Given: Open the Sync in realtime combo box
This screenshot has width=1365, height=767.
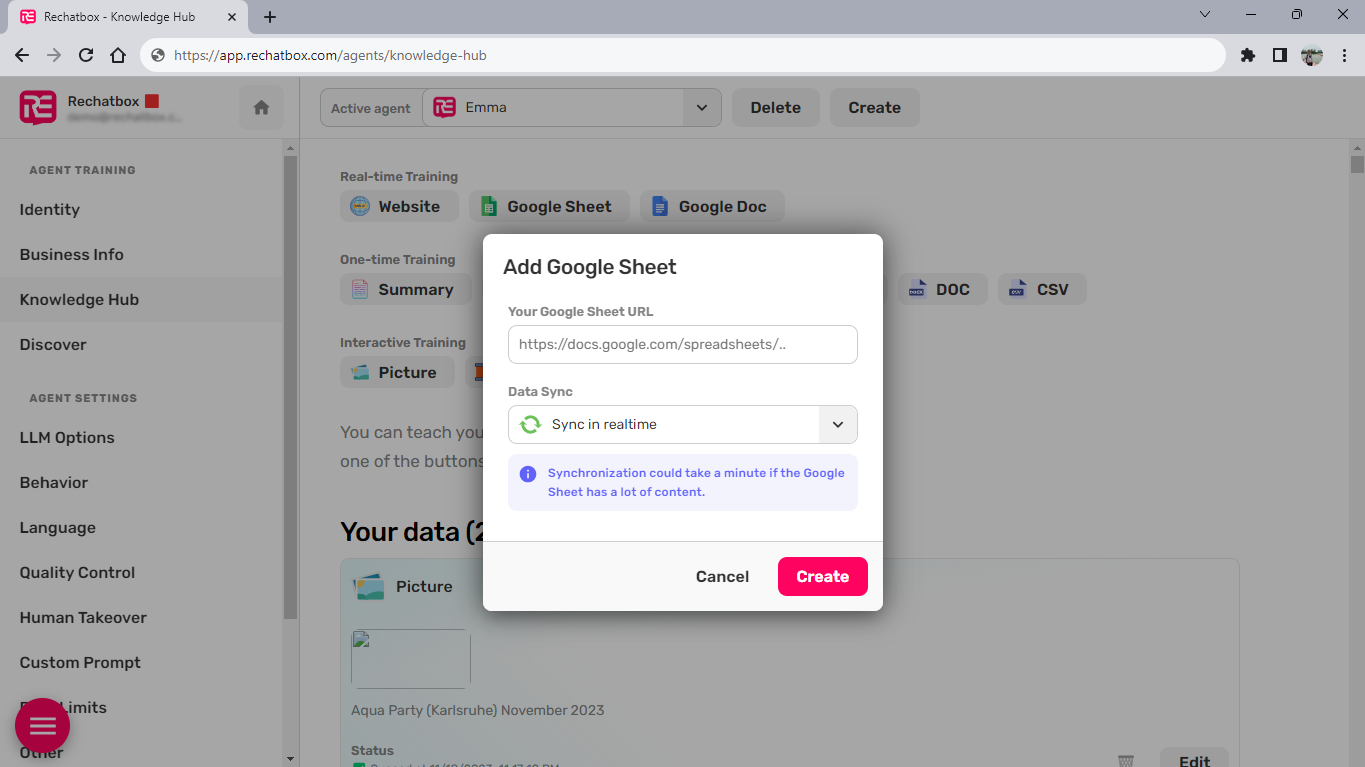Looking at the screenshot, I should [683, 424].
